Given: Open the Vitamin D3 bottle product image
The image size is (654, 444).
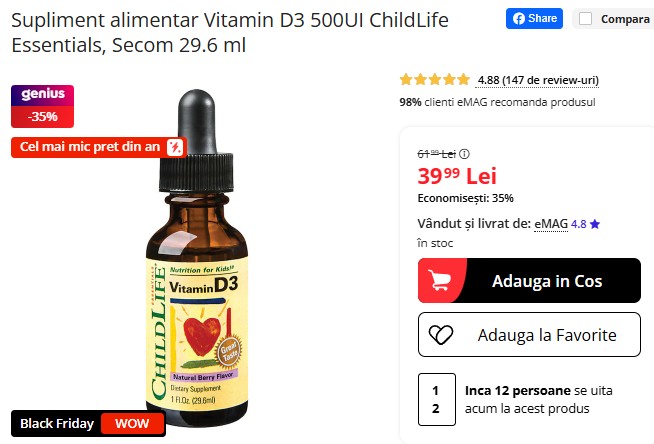Looking at the screenshot, I should click(197, 258).
